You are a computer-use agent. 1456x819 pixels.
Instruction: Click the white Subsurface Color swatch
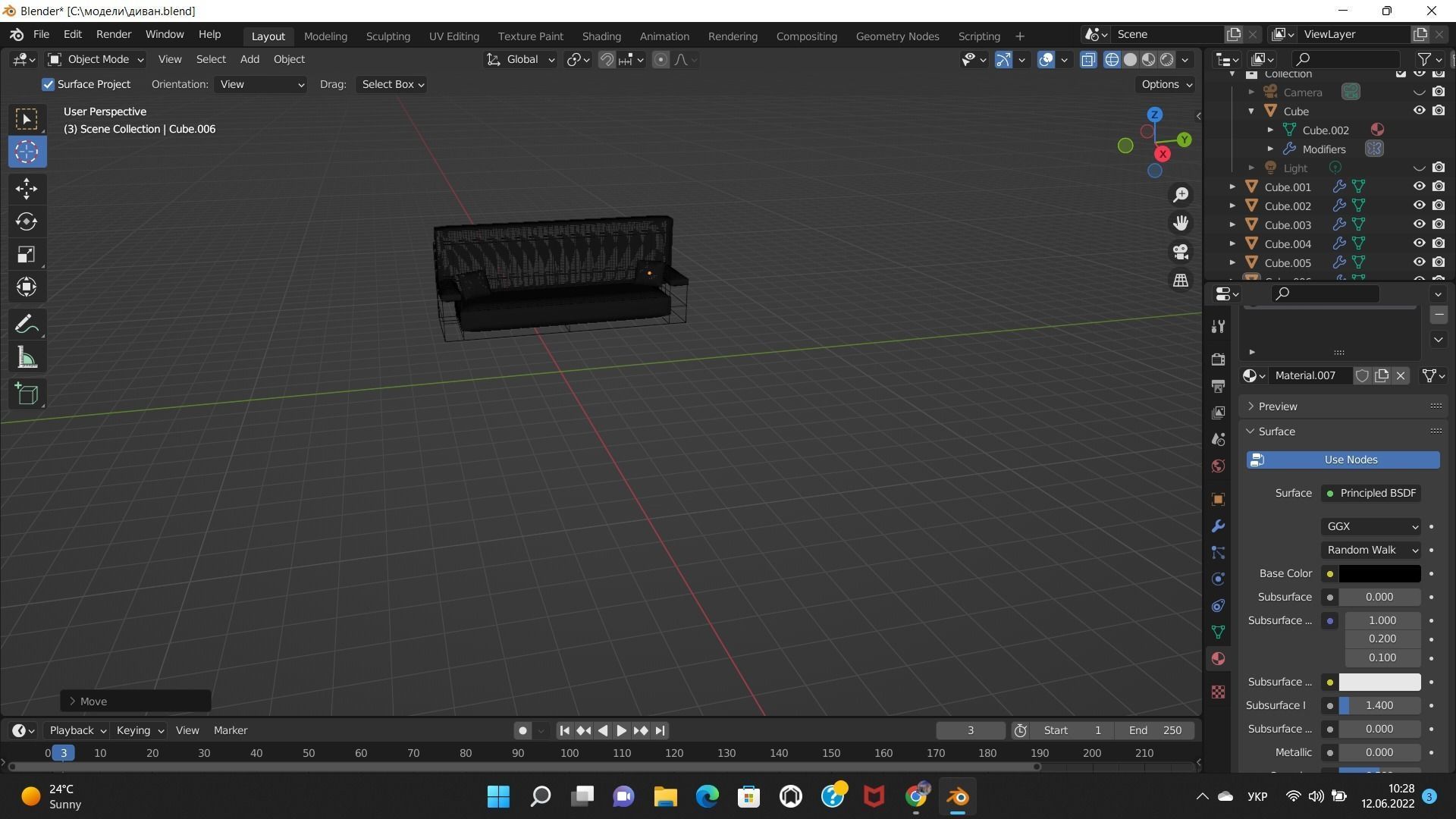pos(1379,682)
